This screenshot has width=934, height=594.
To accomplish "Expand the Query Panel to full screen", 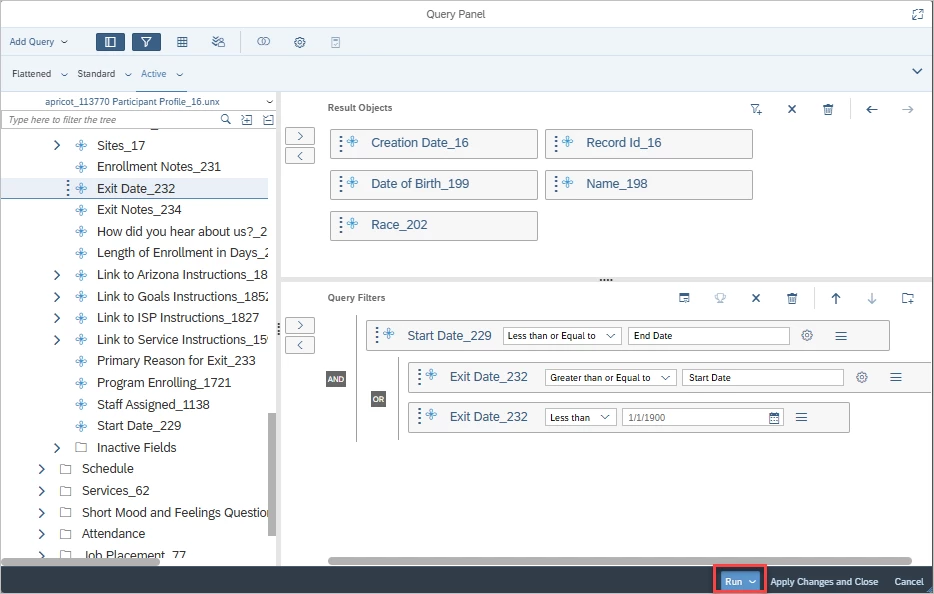I will coord(917,14).
